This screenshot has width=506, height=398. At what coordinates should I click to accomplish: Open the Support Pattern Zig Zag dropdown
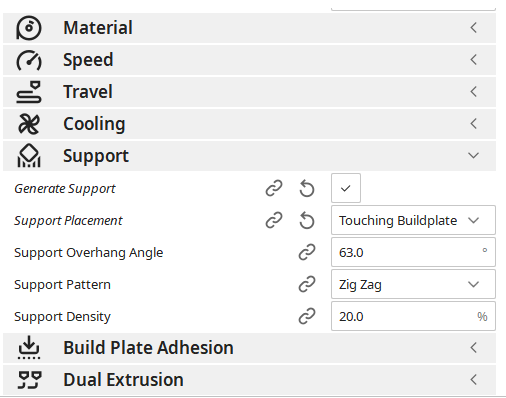[x=413, y=284]
